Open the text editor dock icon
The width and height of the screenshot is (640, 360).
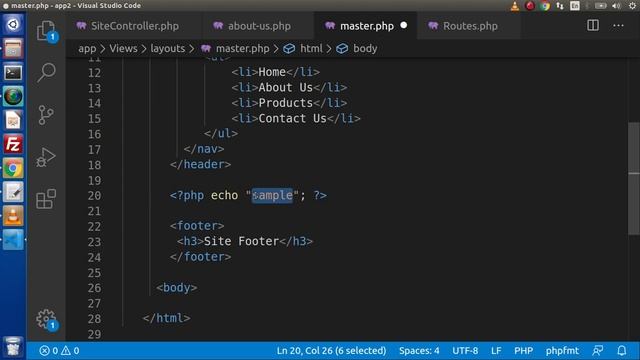click(x=13, y=192)
